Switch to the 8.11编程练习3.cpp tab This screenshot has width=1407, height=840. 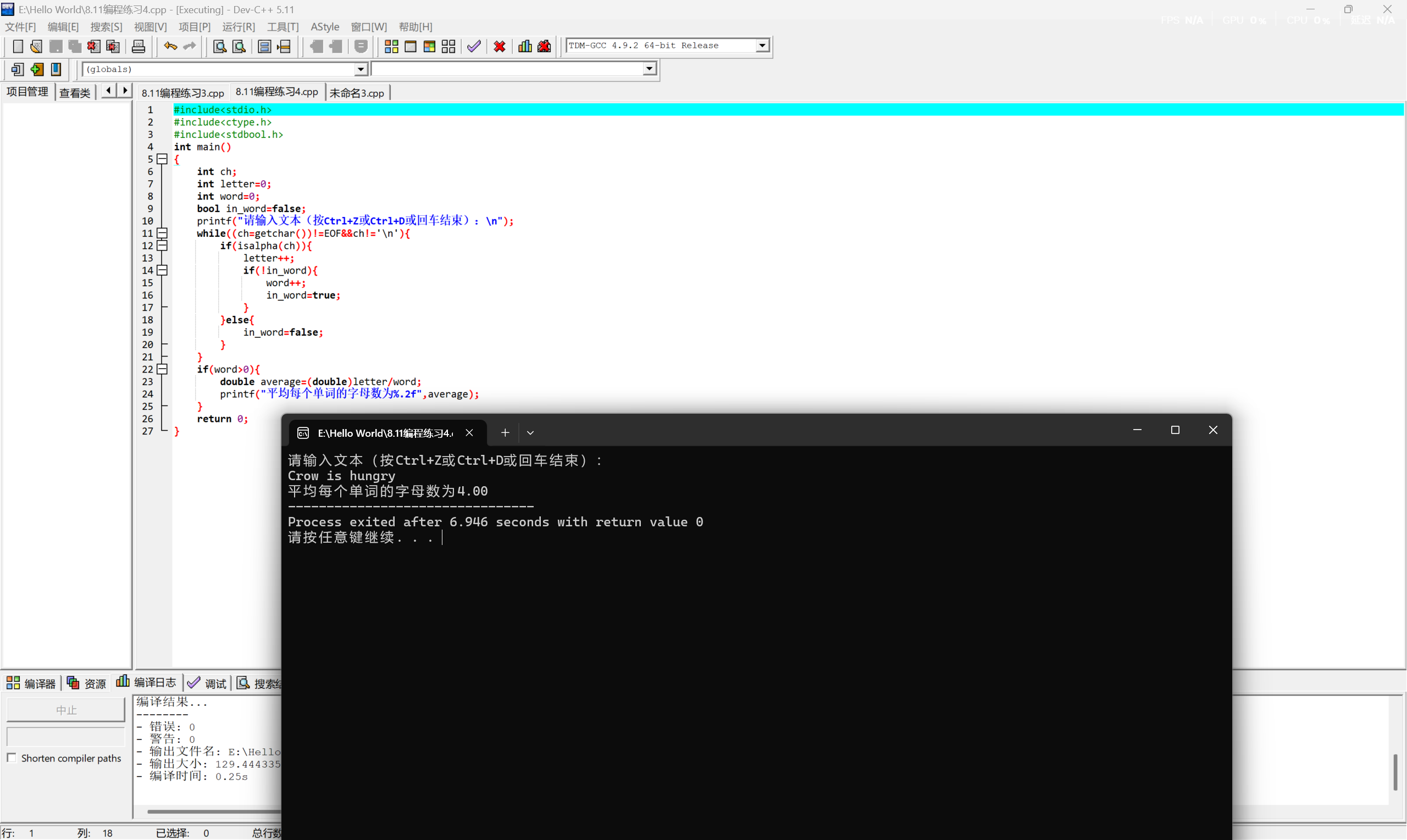(x=182, y=93)
